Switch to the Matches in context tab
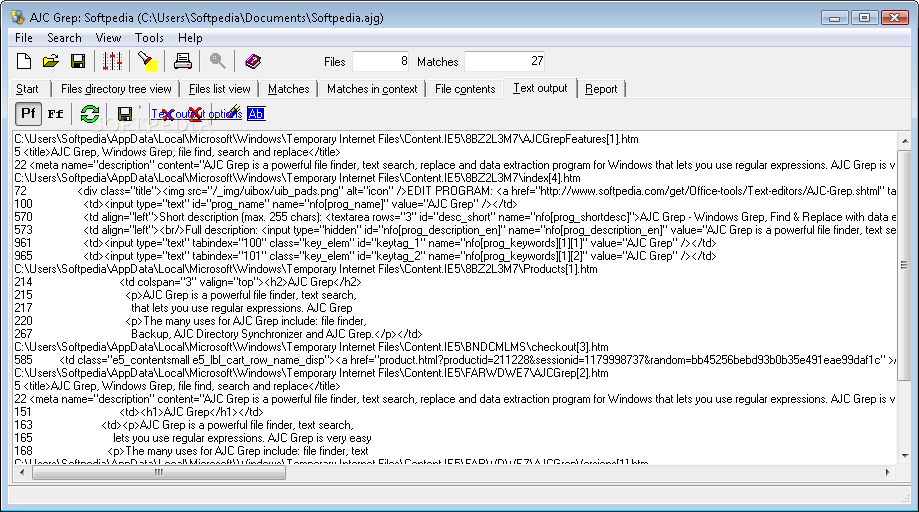Image resolution: width=919 pixels, height=512 pixels. coord(372,89)
